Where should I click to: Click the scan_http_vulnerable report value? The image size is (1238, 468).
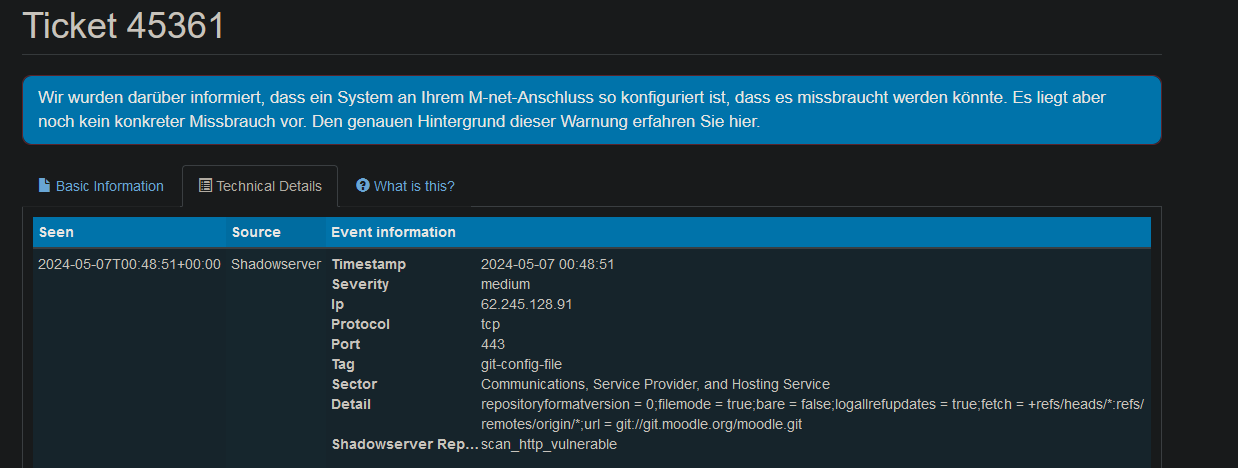(x=549, y=444)
